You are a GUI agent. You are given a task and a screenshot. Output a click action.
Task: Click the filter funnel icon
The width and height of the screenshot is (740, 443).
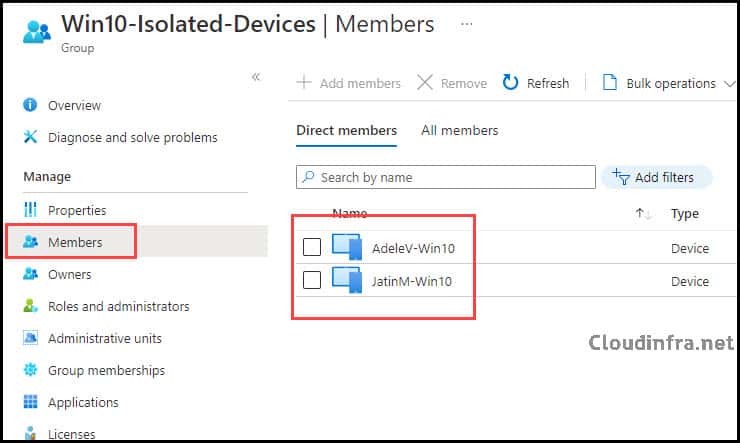point(621,177)
